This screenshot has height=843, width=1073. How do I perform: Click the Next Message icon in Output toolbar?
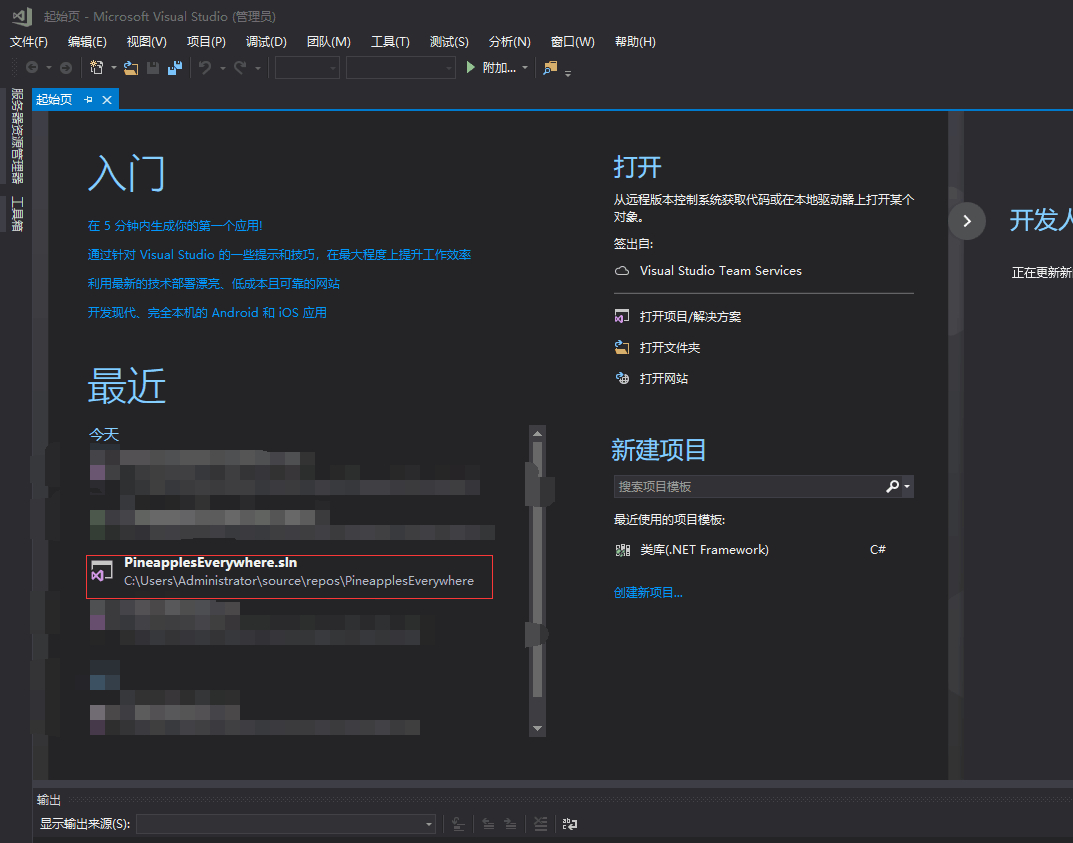pos(510,824)
